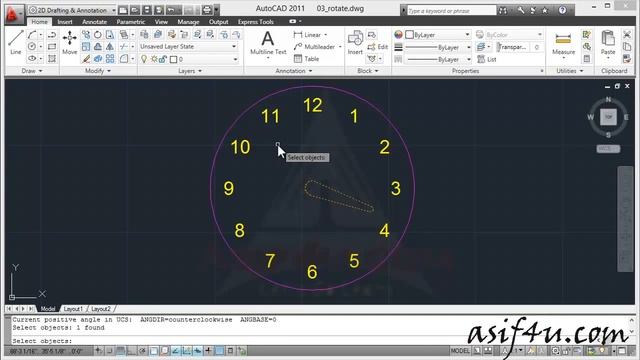Image resolution: width=640 pixels, height=360 pixels.
Task: Open the Block panel title
Action: tap(367, 71)
